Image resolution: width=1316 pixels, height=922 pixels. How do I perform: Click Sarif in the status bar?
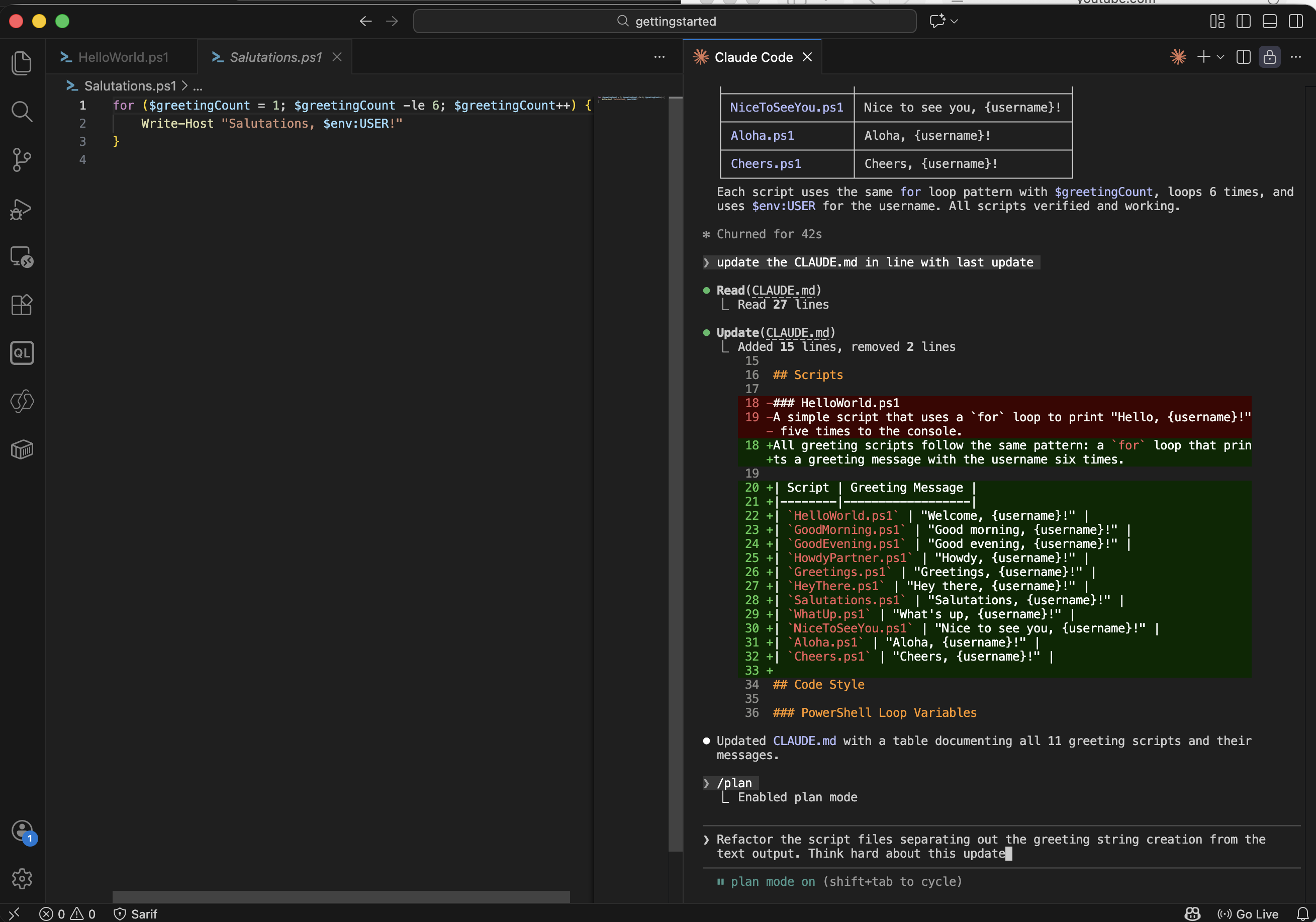point(143,914)
